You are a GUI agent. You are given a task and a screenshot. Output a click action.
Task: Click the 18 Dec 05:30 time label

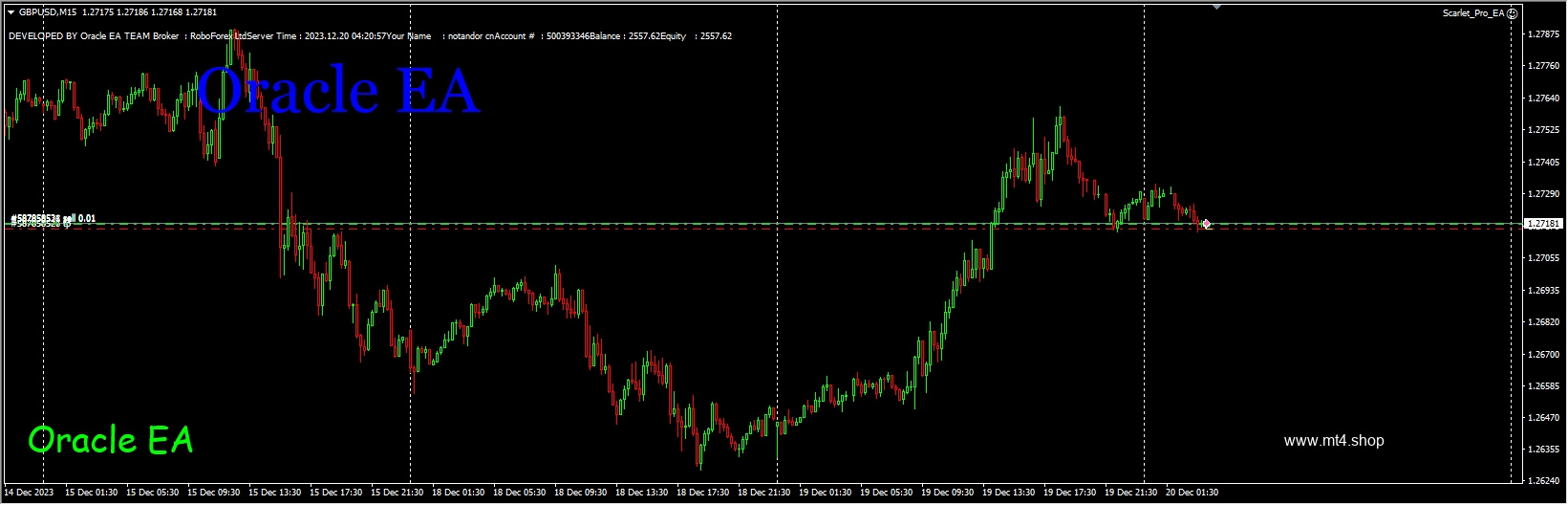tap(520, 493)
